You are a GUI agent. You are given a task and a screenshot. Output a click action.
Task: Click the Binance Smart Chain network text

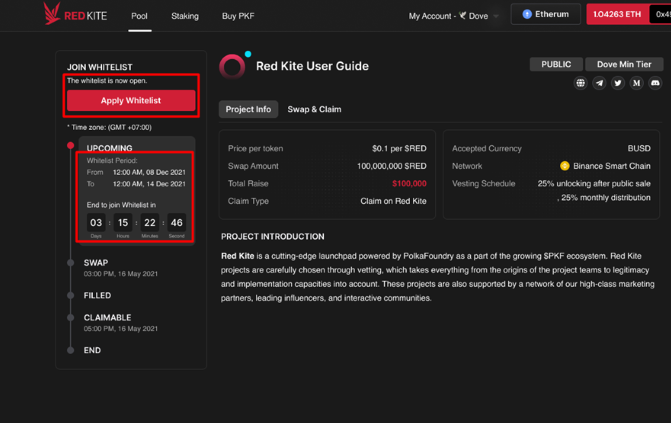pyautogui.click(x=612, y=166)
